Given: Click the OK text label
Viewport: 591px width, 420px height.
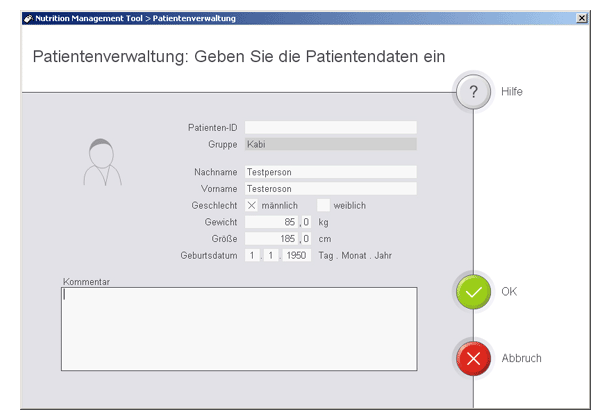Looking at the screenshot, I should (x=509, y=292).
